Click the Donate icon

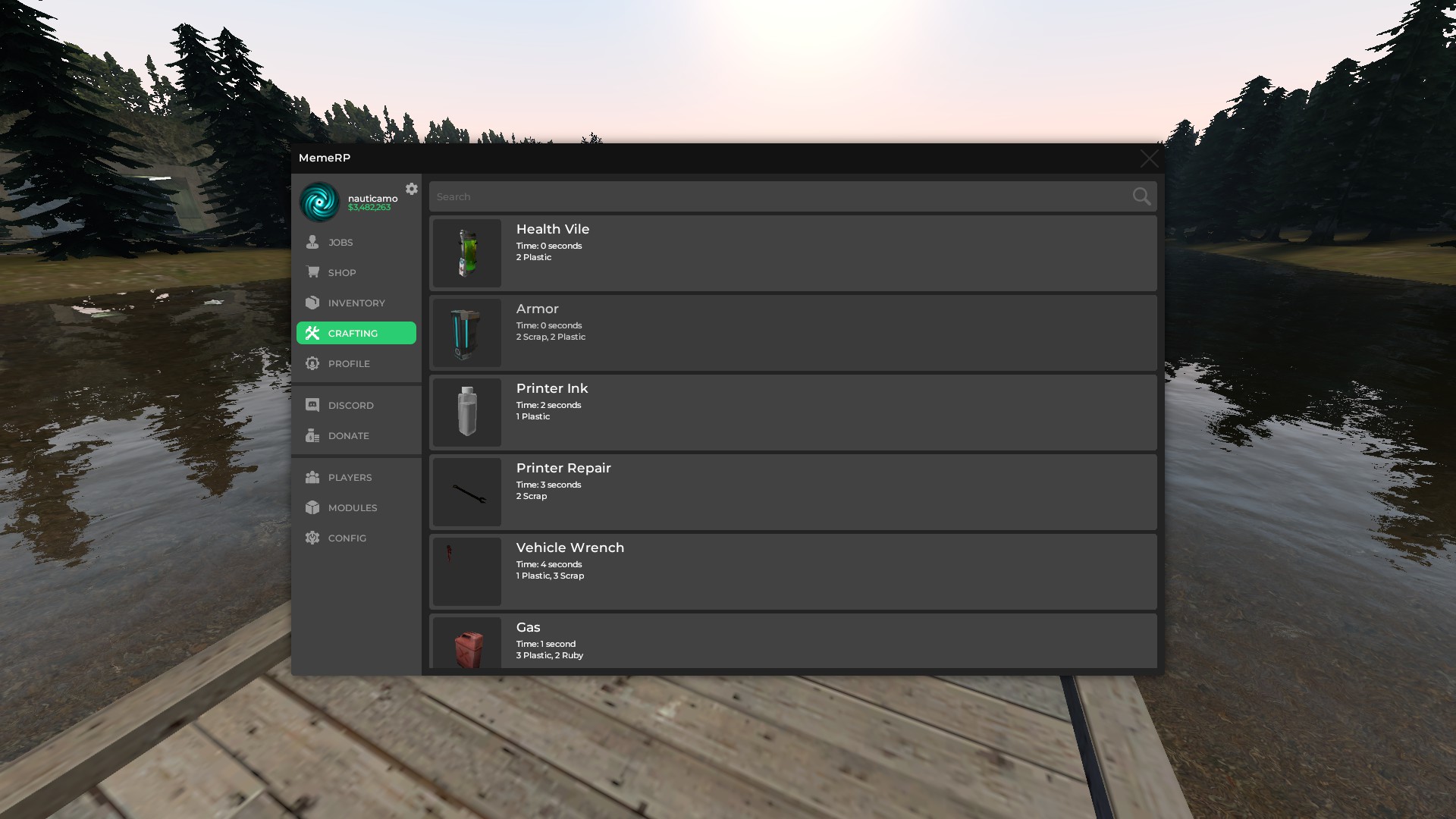312,435
